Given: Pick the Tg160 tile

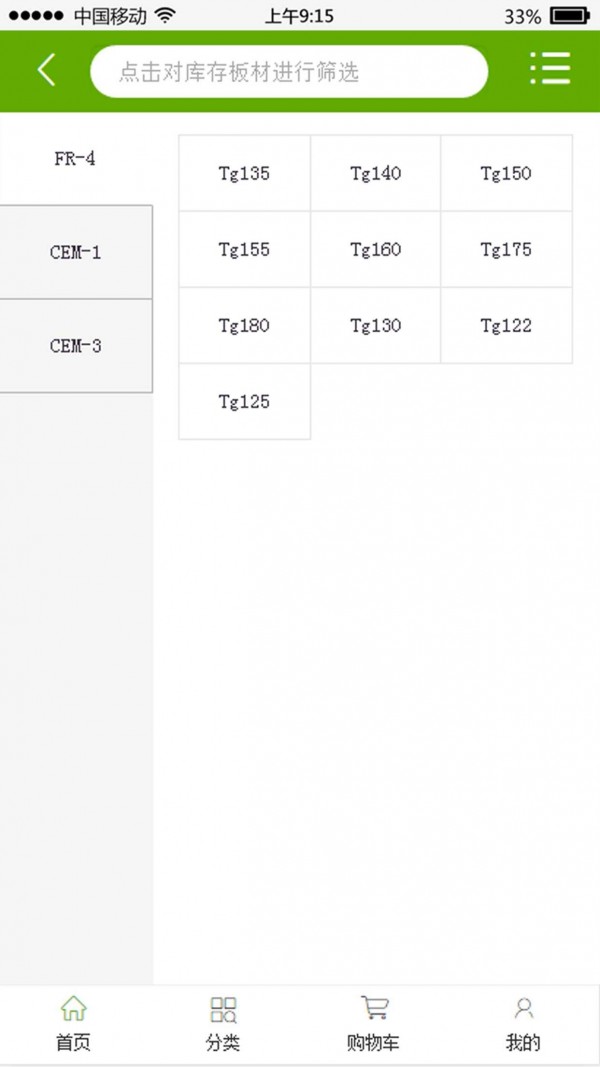Looking at the screenshot, I should tap(375, 249).
